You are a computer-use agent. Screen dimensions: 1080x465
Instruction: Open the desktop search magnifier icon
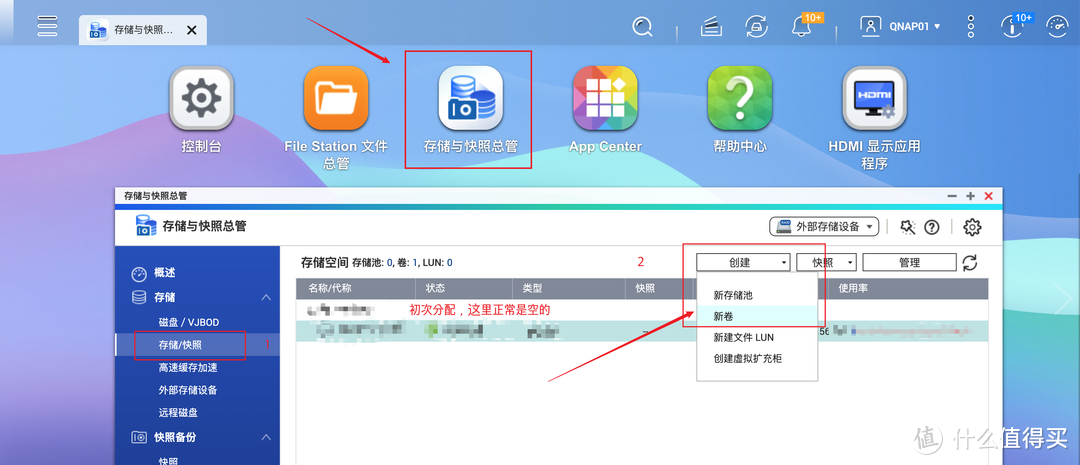tap(643, 27)
